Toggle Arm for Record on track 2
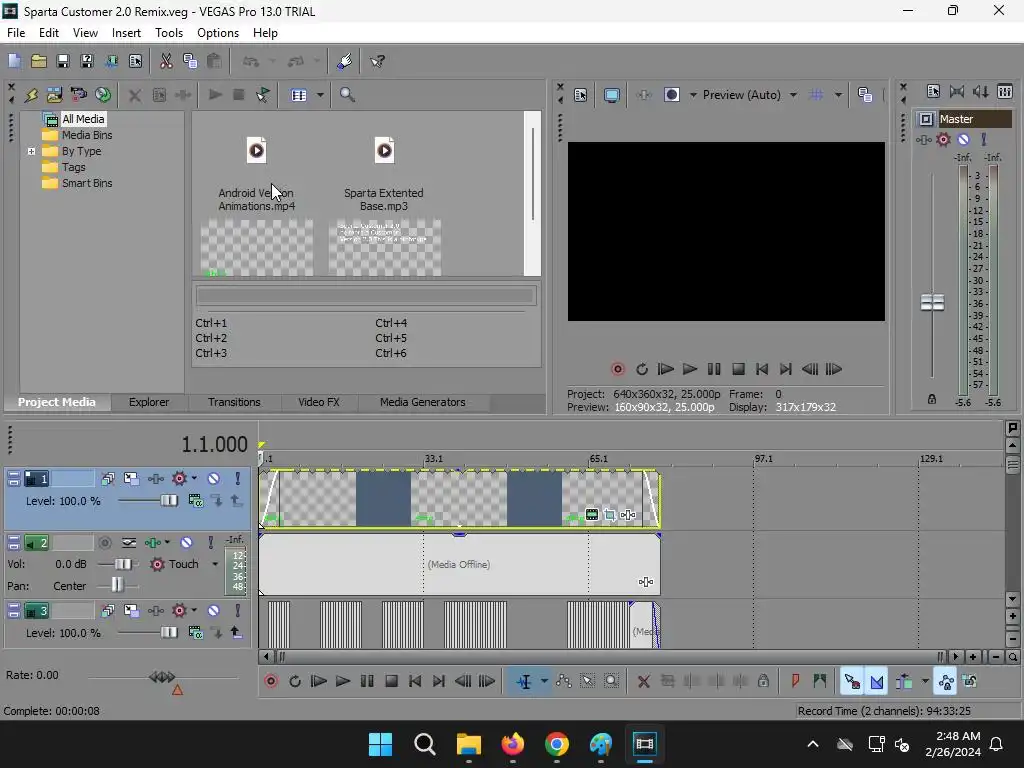This screenshot has height=768, width=1024. (x=104, y=543)
